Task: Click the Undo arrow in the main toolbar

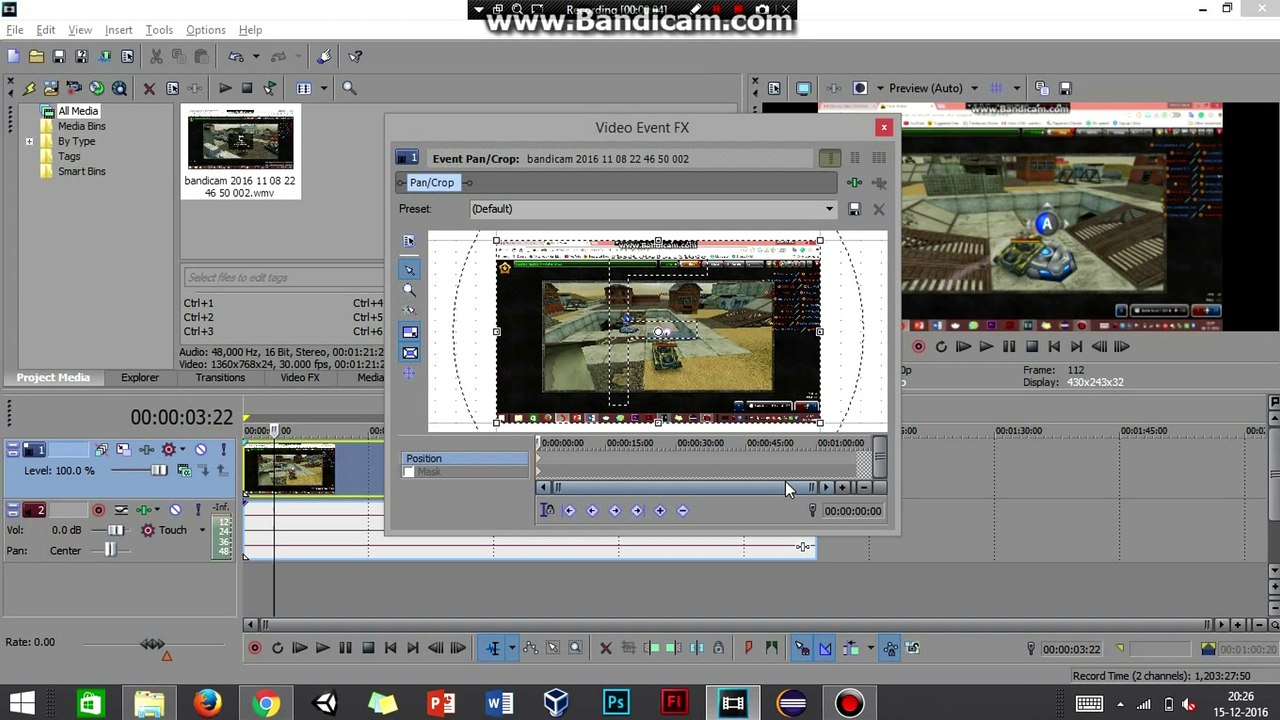Action: [x=236, y=57]
